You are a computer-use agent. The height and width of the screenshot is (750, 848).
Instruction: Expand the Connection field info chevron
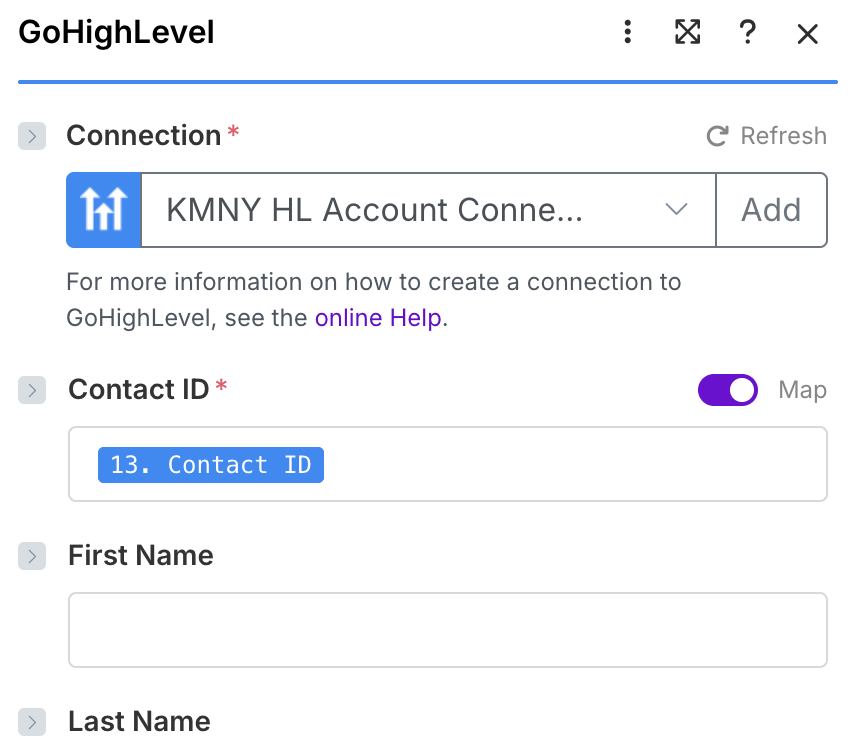pos(32,136)
